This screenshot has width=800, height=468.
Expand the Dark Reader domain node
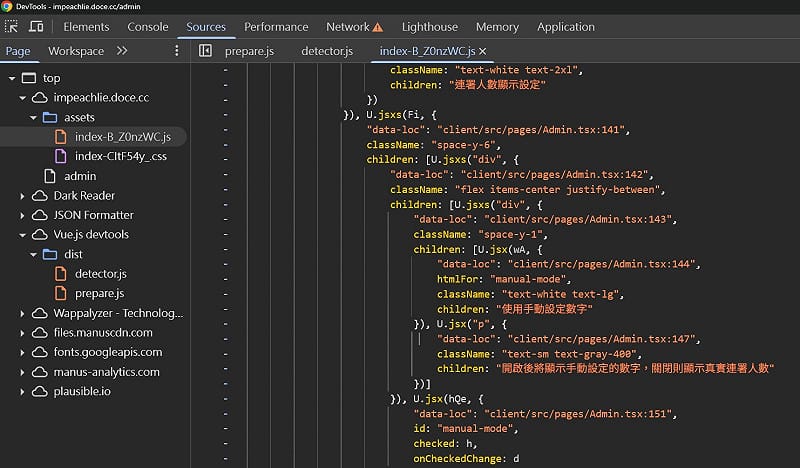click(x=22, y=196)
